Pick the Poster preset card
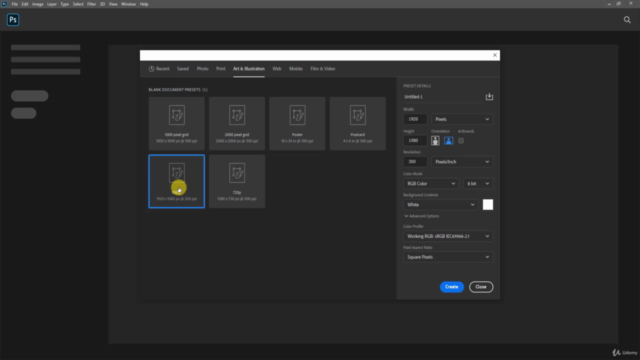The height and width of the screenshot is (360, 640). click(x=297, y=123)
